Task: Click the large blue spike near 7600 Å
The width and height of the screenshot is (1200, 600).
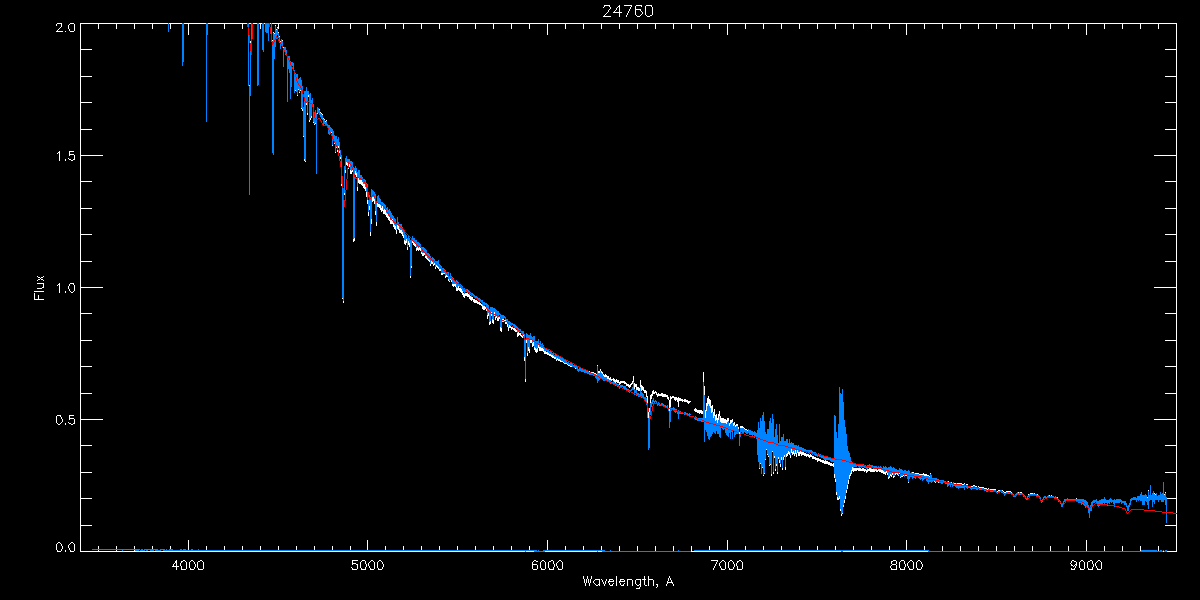Action: [841, 452]
